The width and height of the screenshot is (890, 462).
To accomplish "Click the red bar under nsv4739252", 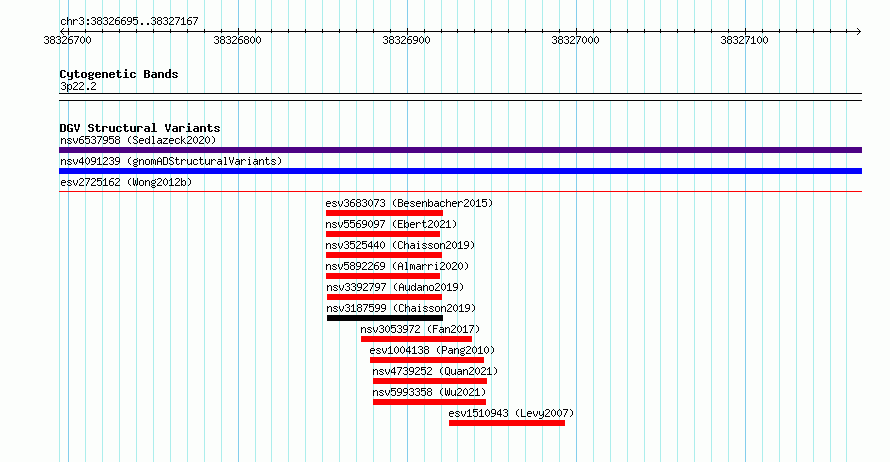I will pyautogui.click(x=430, y=381).
